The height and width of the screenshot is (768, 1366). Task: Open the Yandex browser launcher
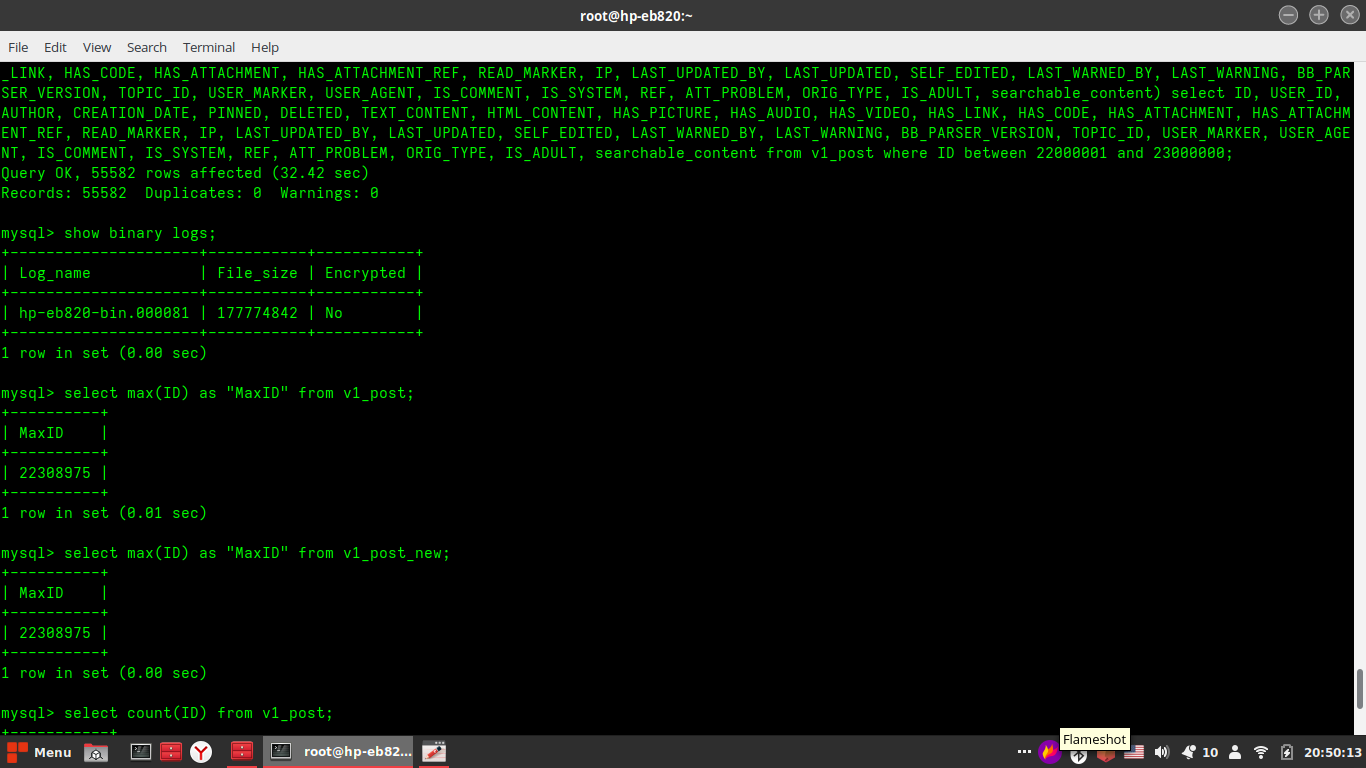click(202, 752)
